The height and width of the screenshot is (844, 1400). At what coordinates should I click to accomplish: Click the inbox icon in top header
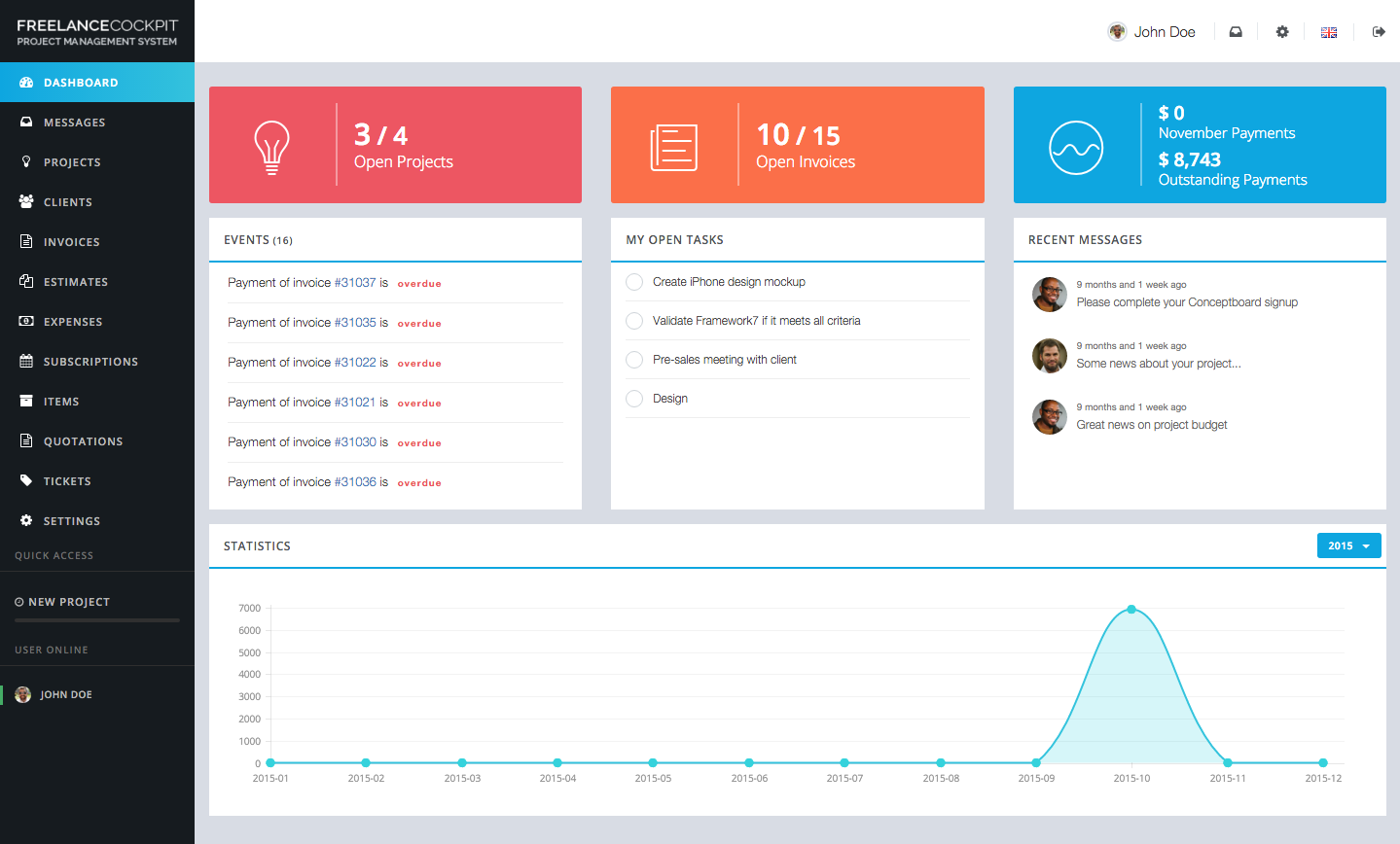pyautogui.click(x=1236, y=32)
